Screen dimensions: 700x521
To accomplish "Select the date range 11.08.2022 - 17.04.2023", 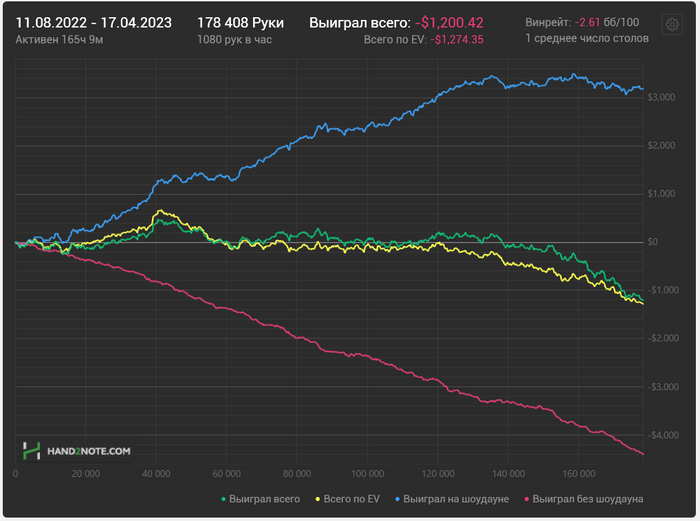I will 94,23.
